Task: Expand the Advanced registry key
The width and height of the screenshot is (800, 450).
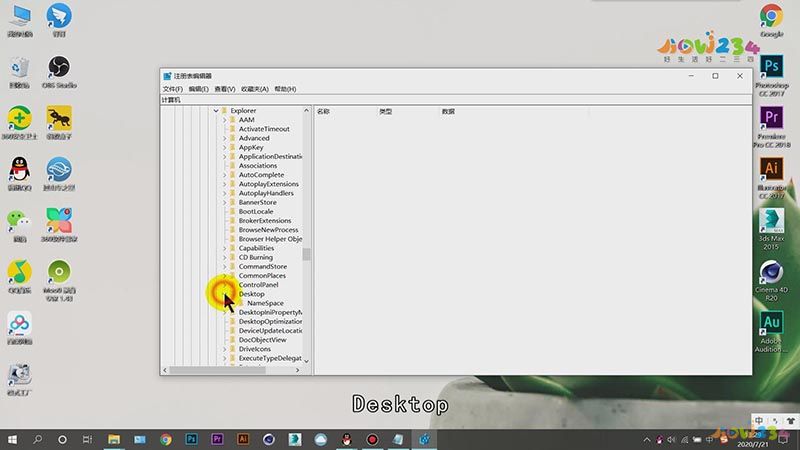Action: tap(224, 138)
